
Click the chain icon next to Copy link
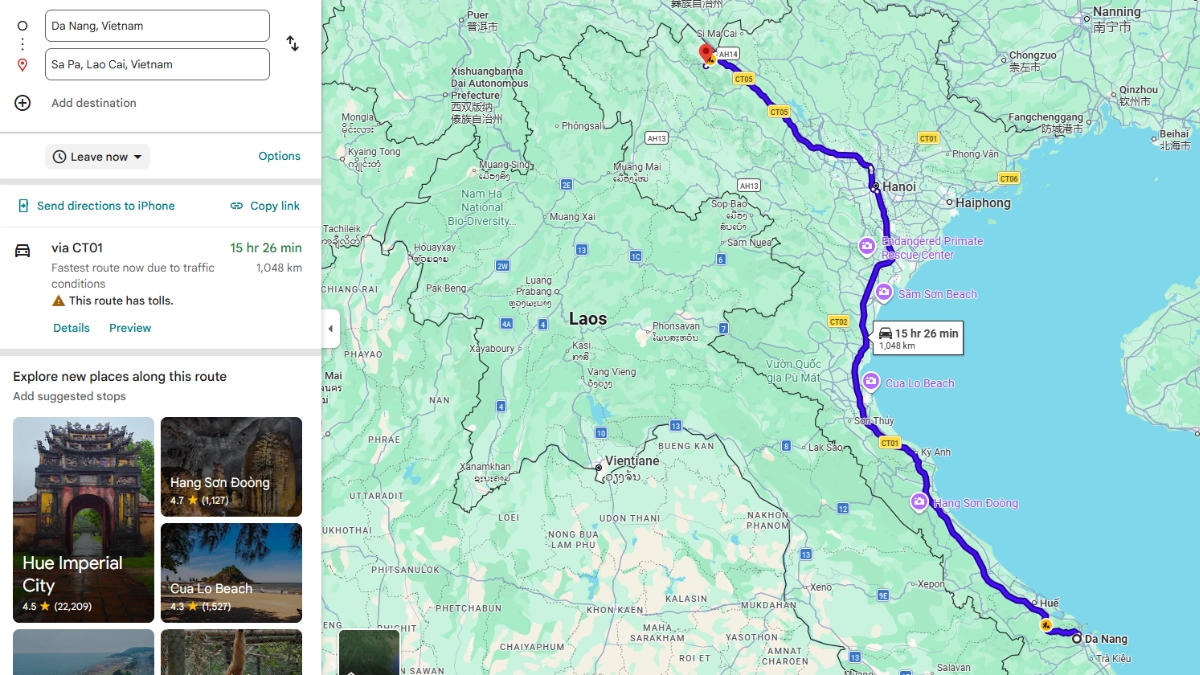pyautogui.click(x=235, y=206)
